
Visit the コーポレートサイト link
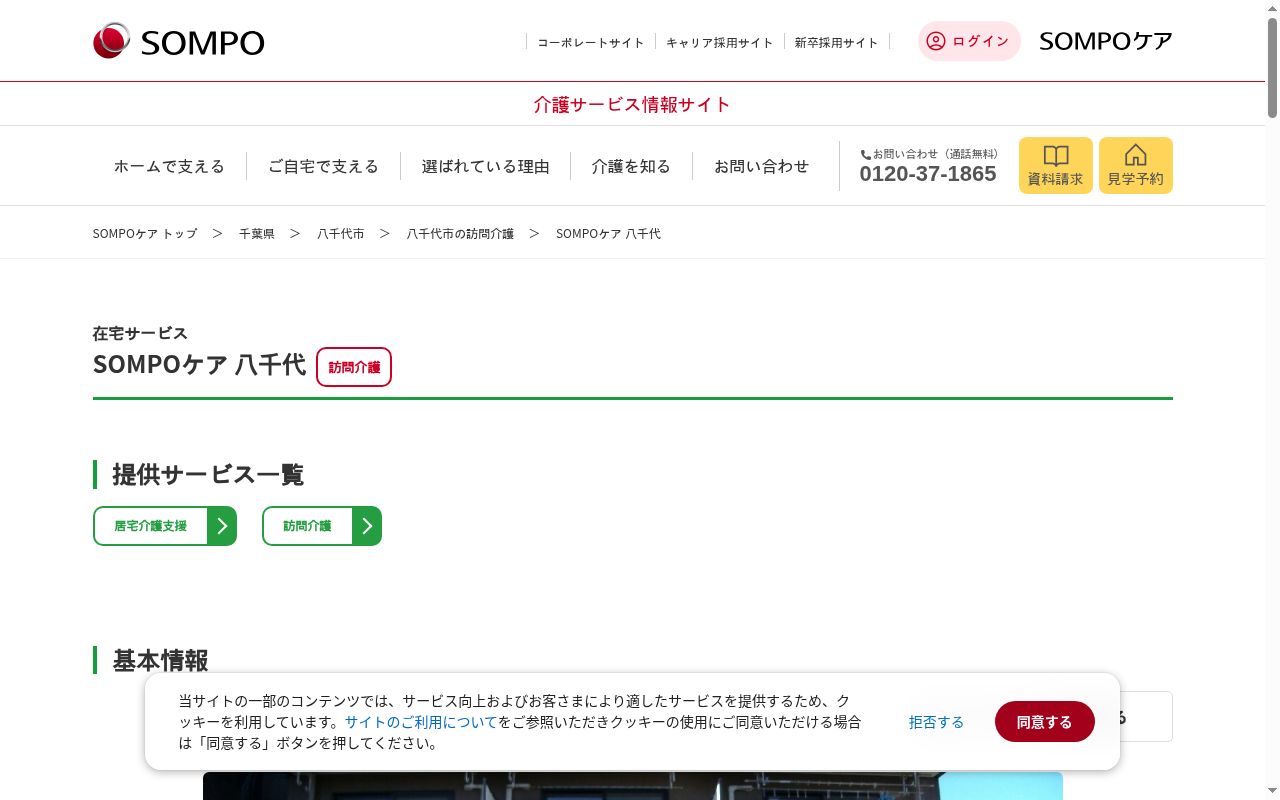591,42
